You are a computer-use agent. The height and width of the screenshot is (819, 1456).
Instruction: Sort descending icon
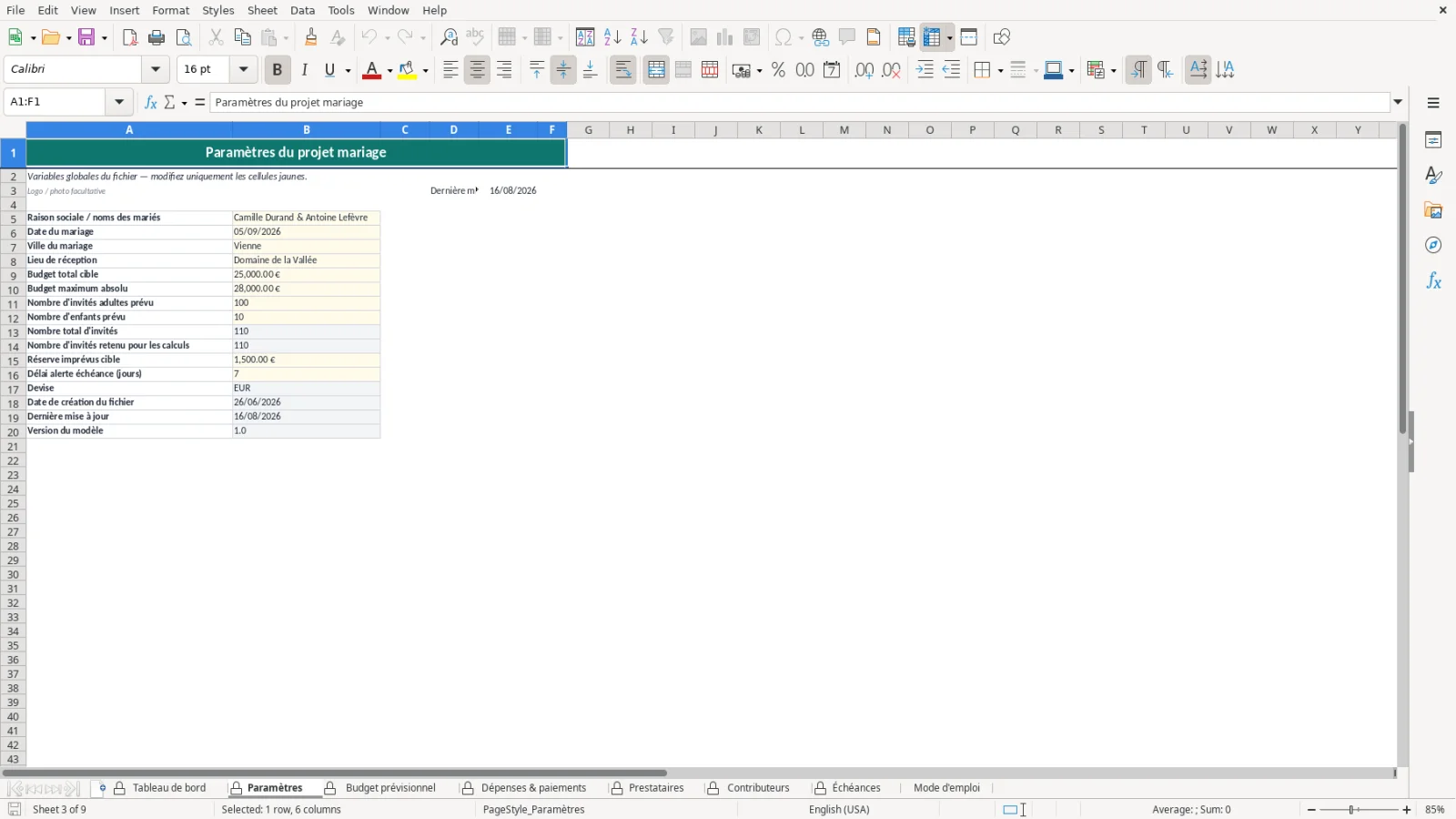tap(639, 37)
